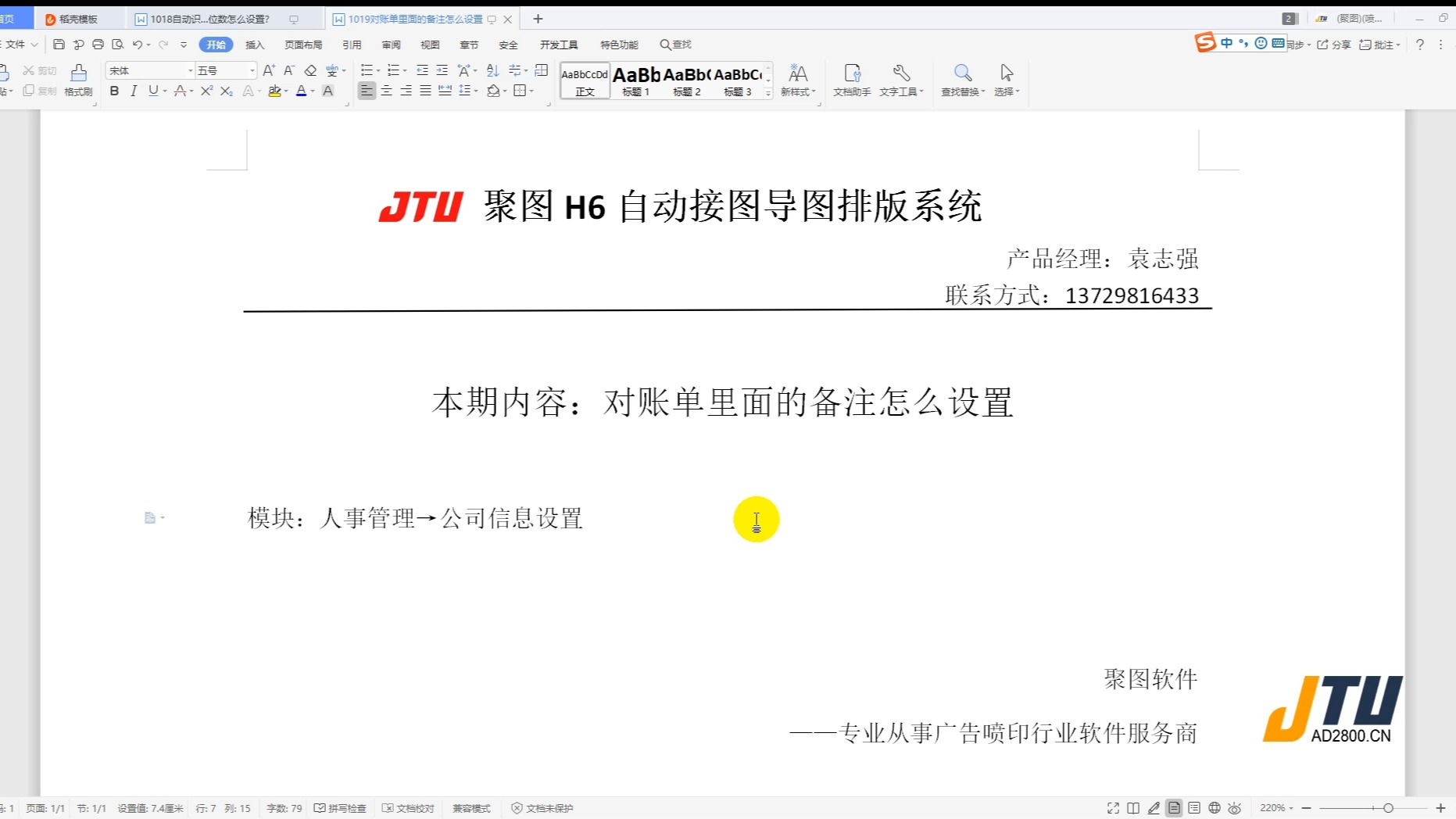Add a new document tab with plus

tap(538, 19)
